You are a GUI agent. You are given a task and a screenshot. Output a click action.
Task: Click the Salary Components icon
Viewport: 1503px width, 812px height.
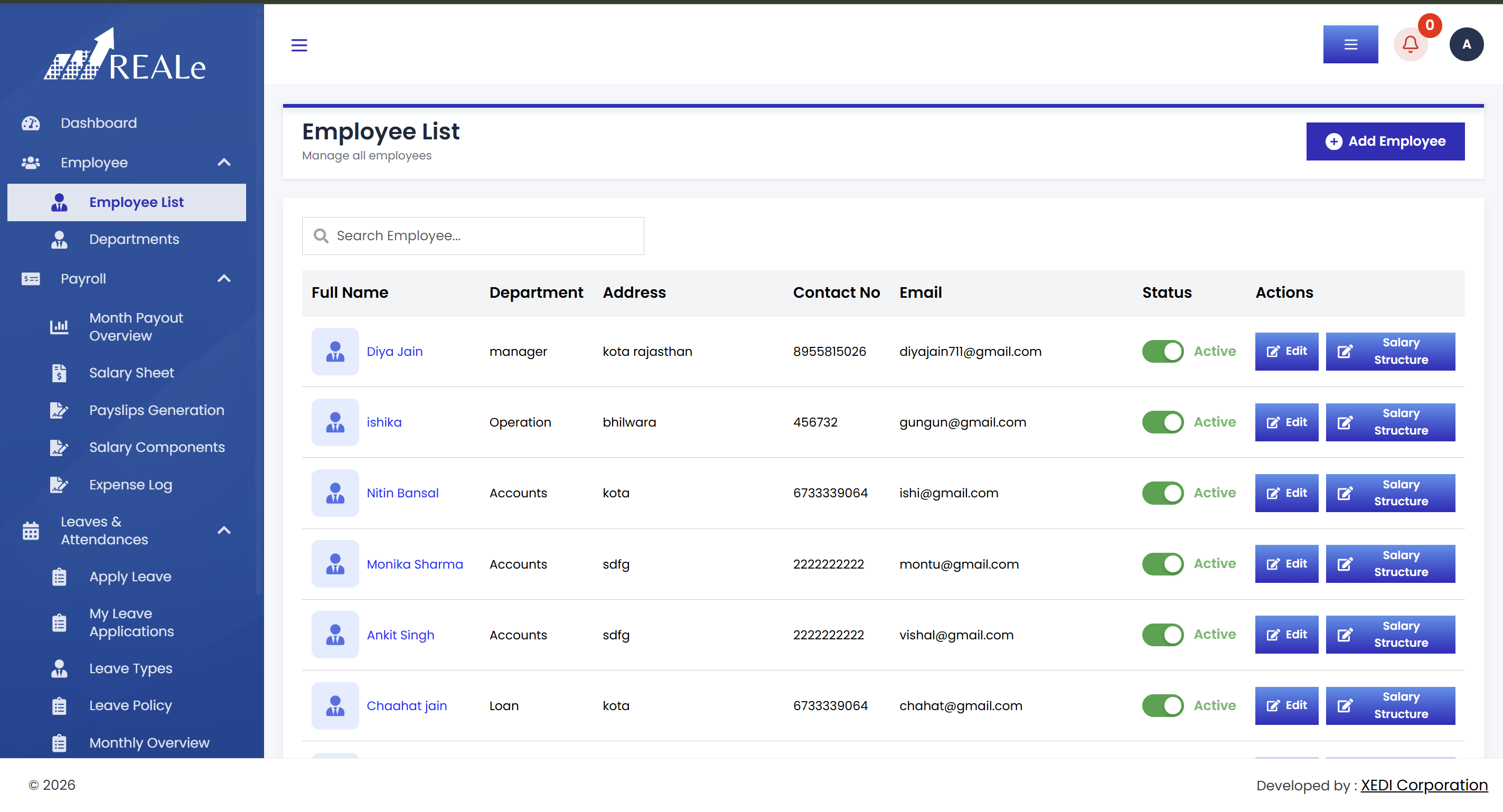pyautogui.click(x=59, y=447)
